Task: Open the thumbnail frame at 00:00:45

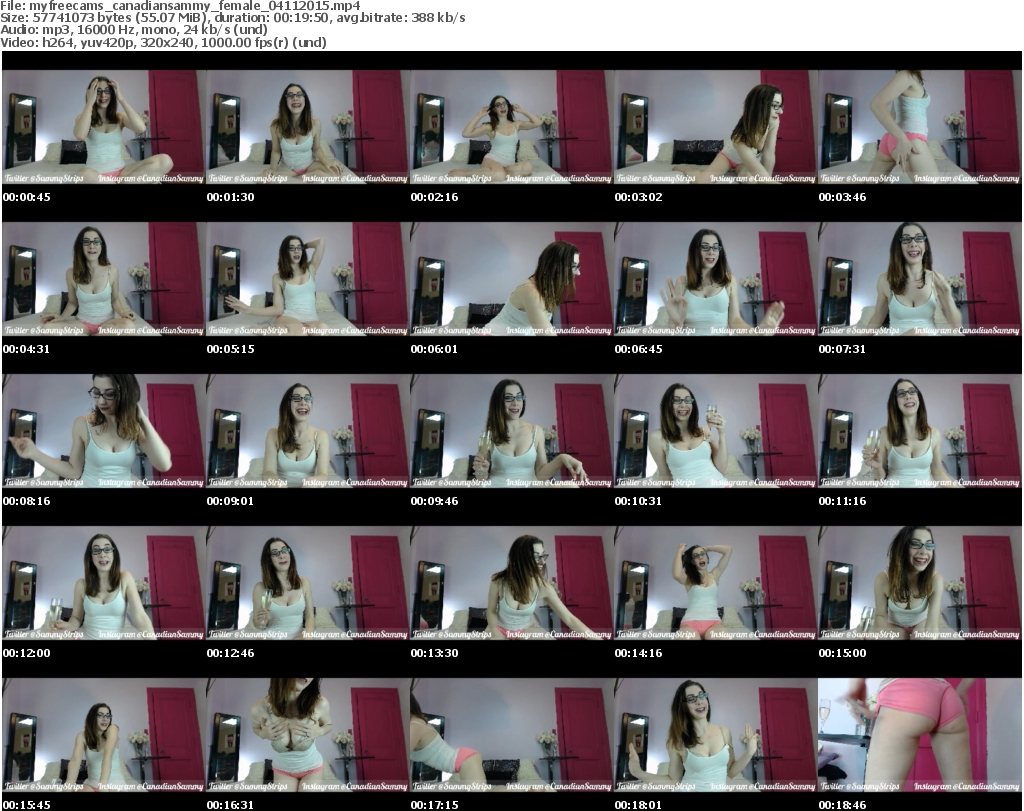Action: 104,127
